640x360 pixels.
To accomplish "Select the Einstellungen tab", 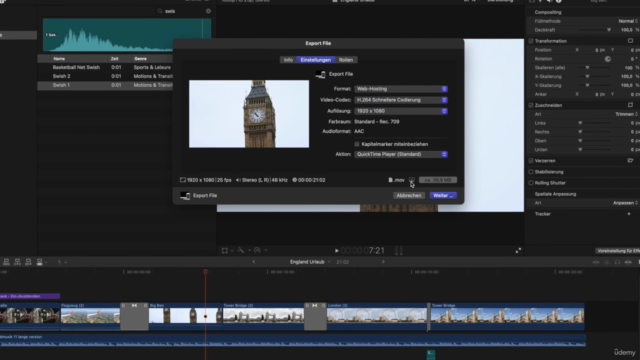I will point(316,60).
